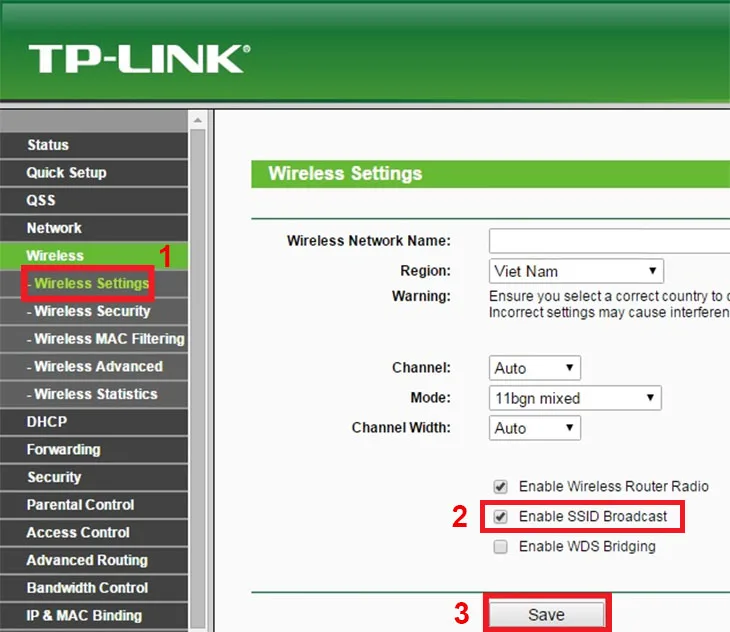Go to Wireless Security page
Screen dimensions: 730x632
point(94,311)
